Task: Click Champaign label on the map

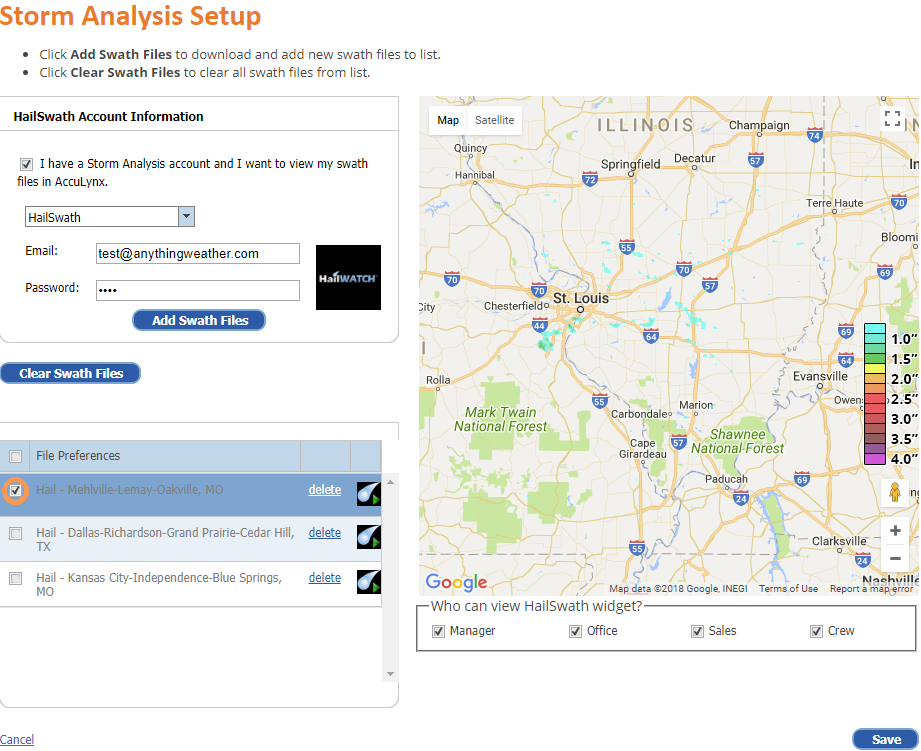Action: 759,125
